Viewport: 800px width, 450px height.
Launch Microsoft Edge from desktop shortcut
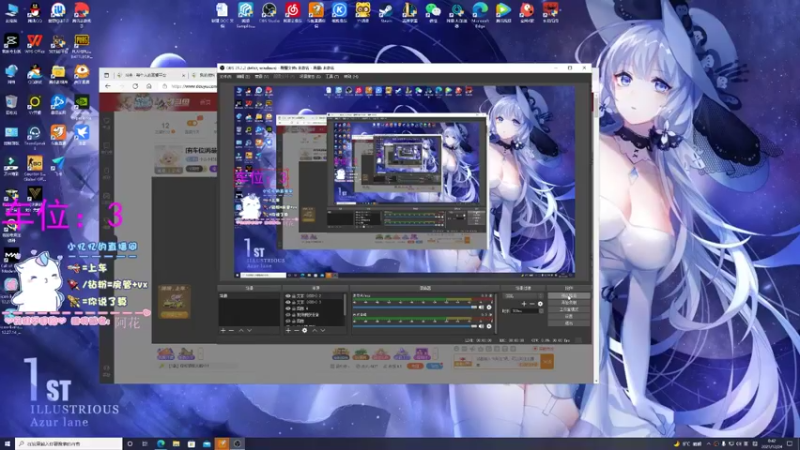coord(480,14)
